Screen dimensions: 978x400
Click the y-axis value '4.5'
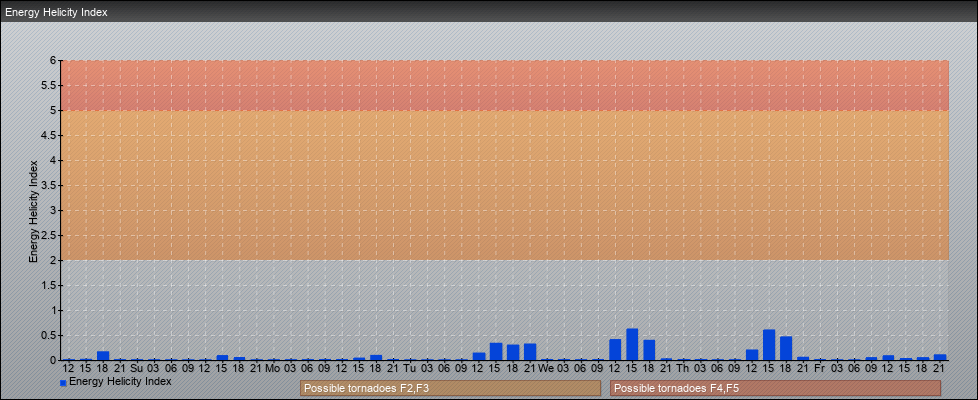(50, 135)
